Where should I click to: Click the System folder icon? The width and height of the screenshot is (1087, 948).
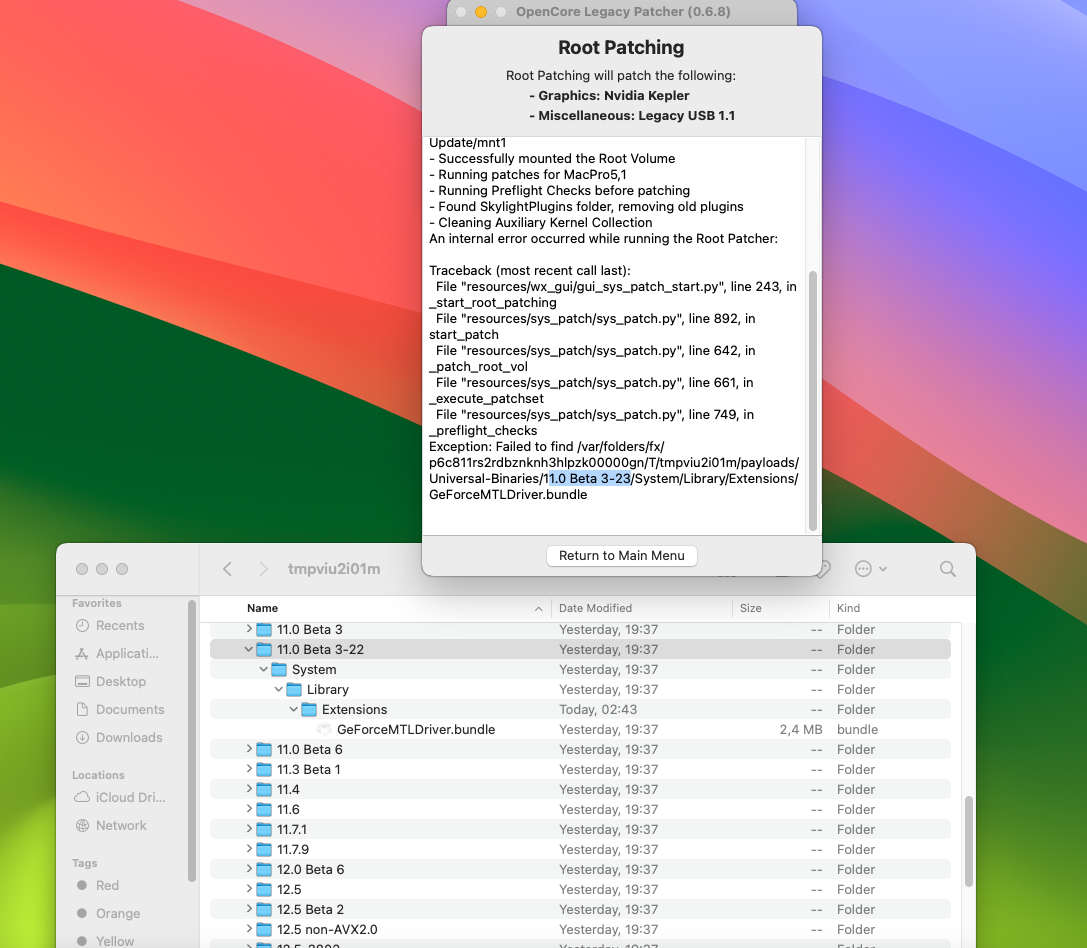[279, 670]
